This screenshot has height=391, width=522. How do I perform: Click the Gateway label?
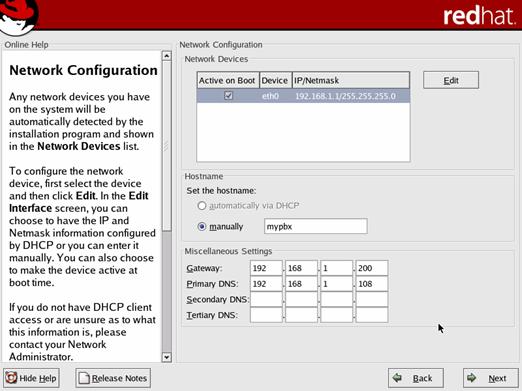coord(204,268)
